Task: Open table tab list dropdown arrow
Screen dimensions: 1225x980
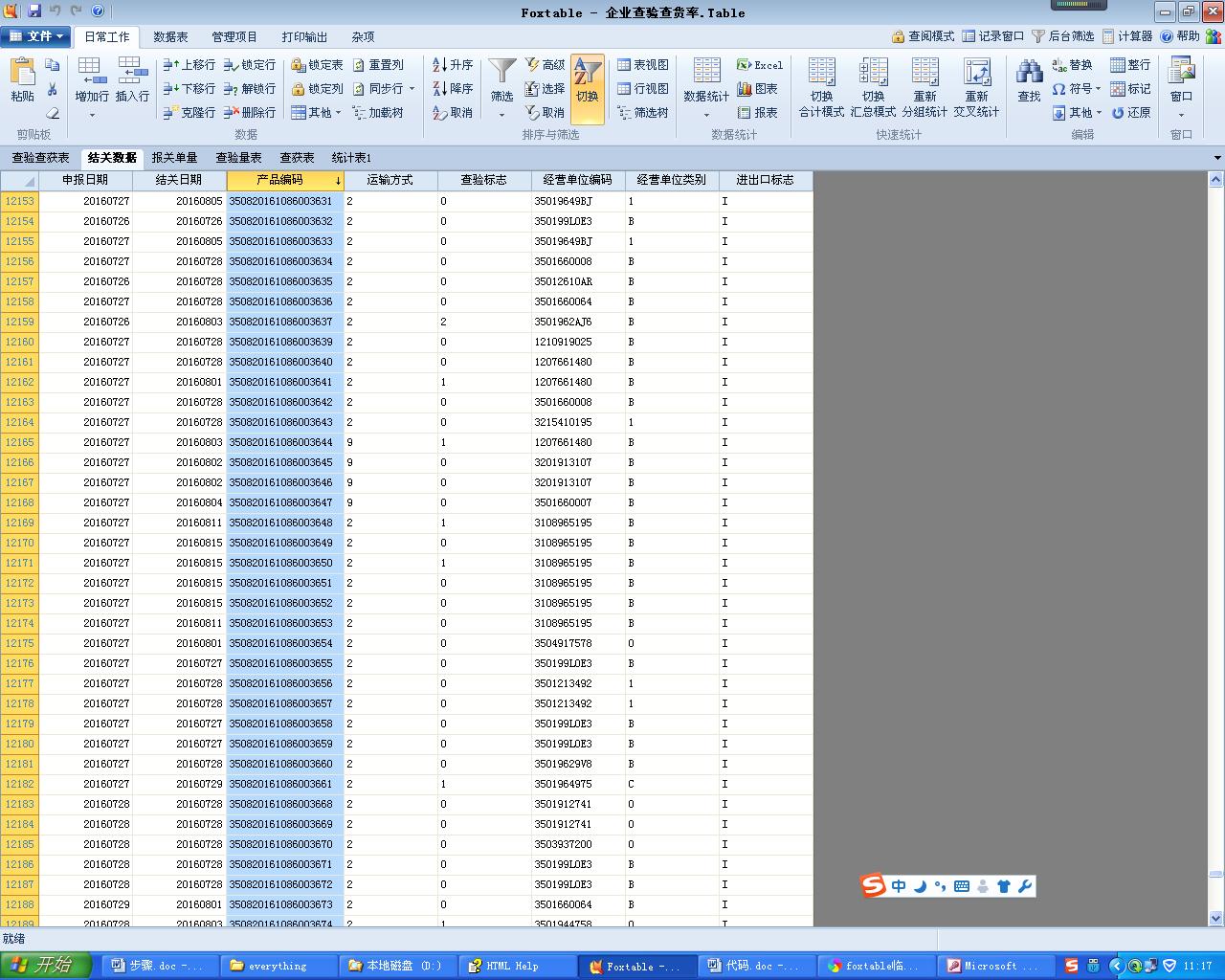Action: point(1217,158)
